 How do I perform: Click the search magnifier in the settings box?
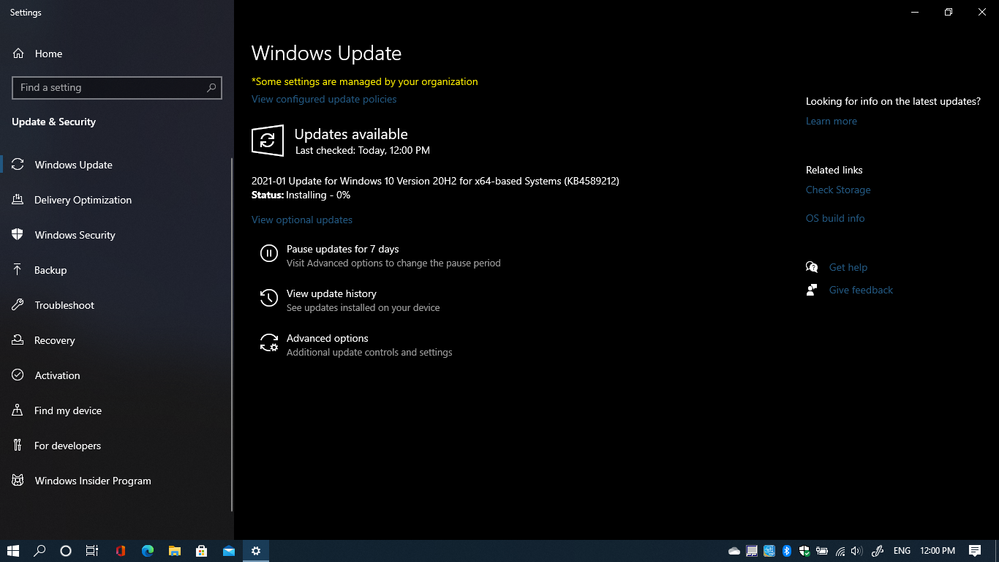pos(212,87)
